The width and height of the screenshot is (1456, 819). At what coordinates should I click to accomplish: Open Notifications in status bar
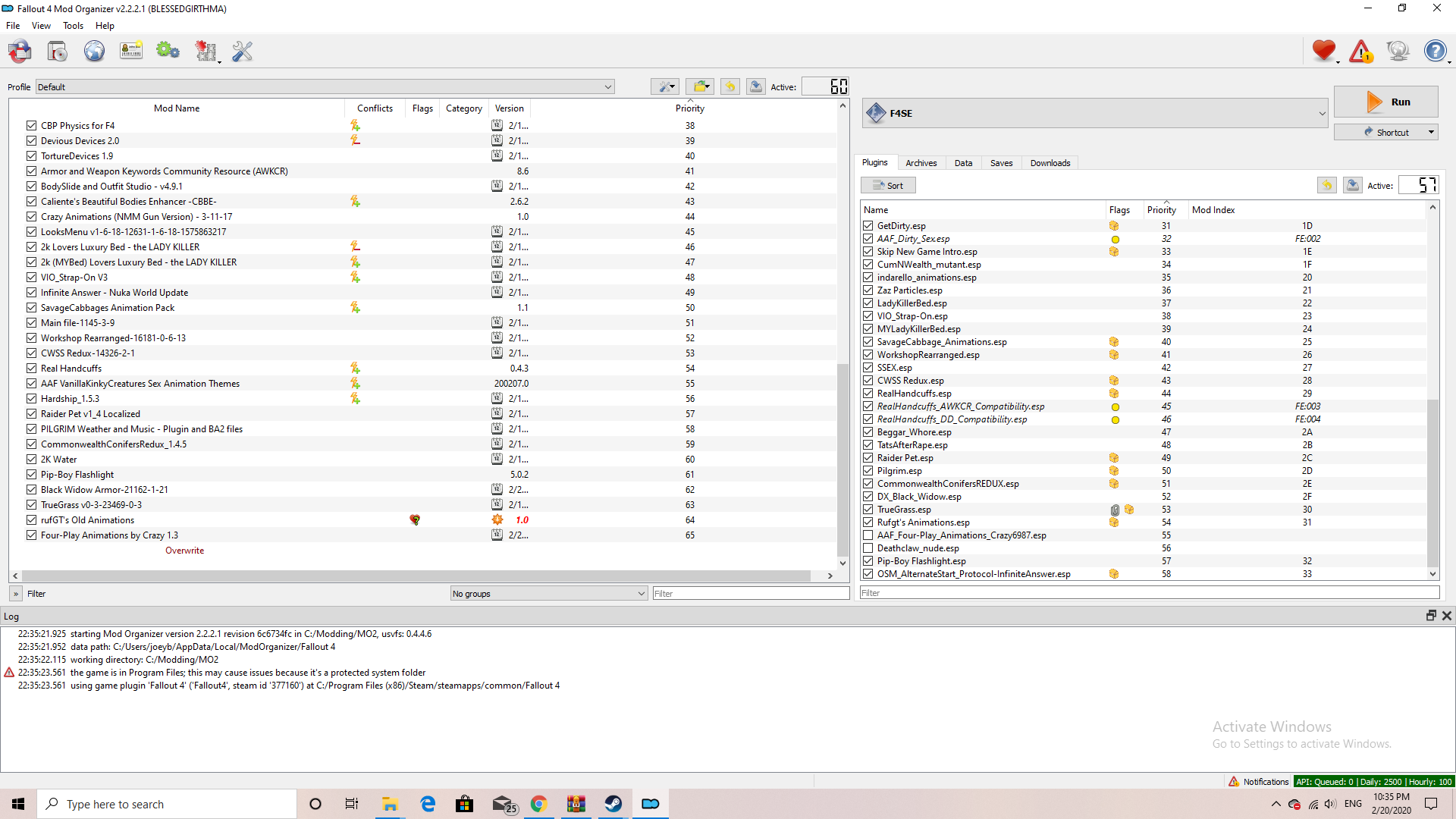pyautogui.click(x=1258, y=782)
